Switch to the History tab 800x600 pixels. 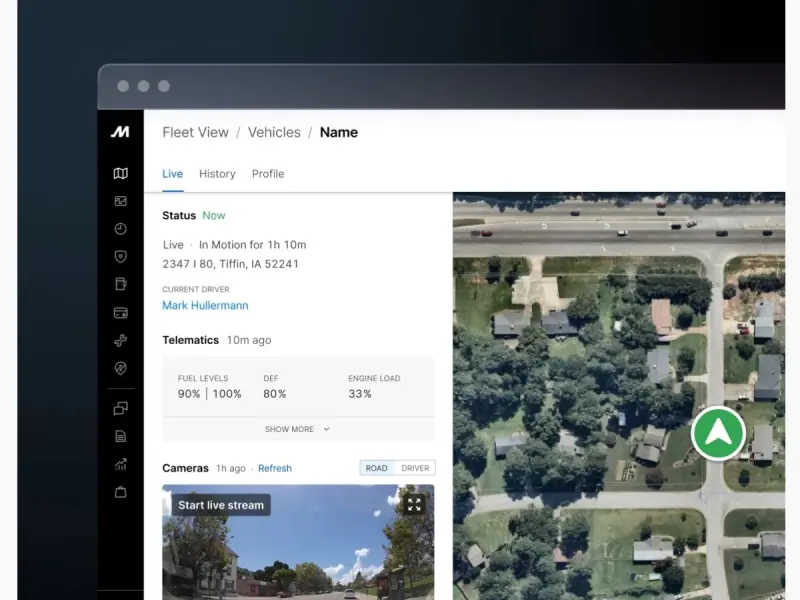click(217, 174)
